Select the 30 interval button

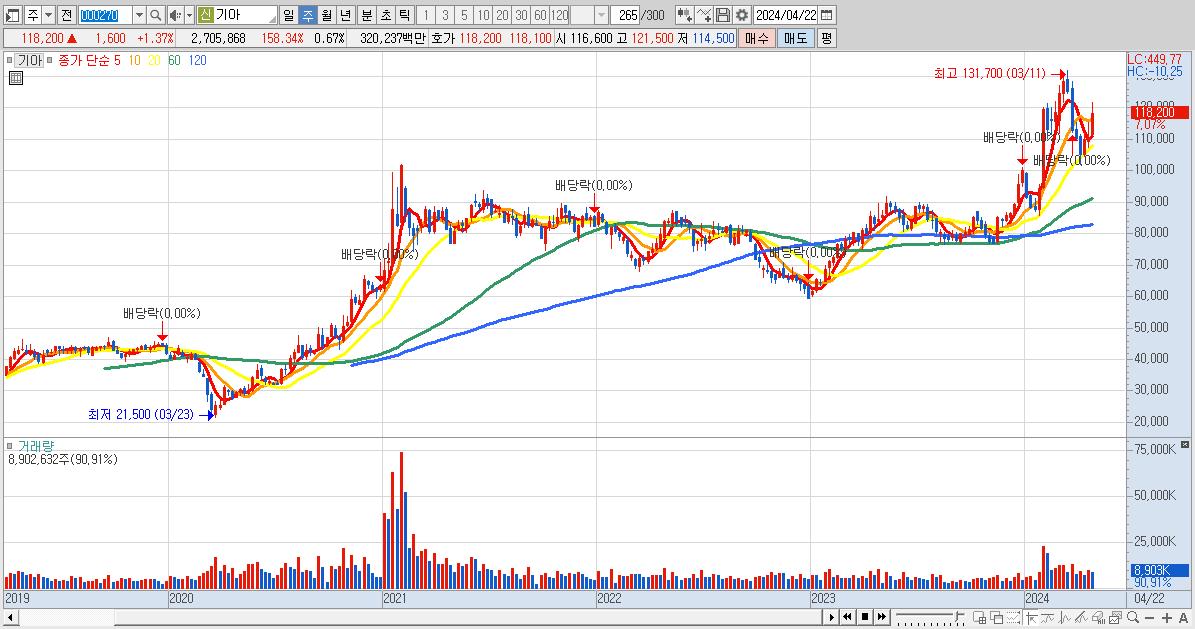pos(521,15)
